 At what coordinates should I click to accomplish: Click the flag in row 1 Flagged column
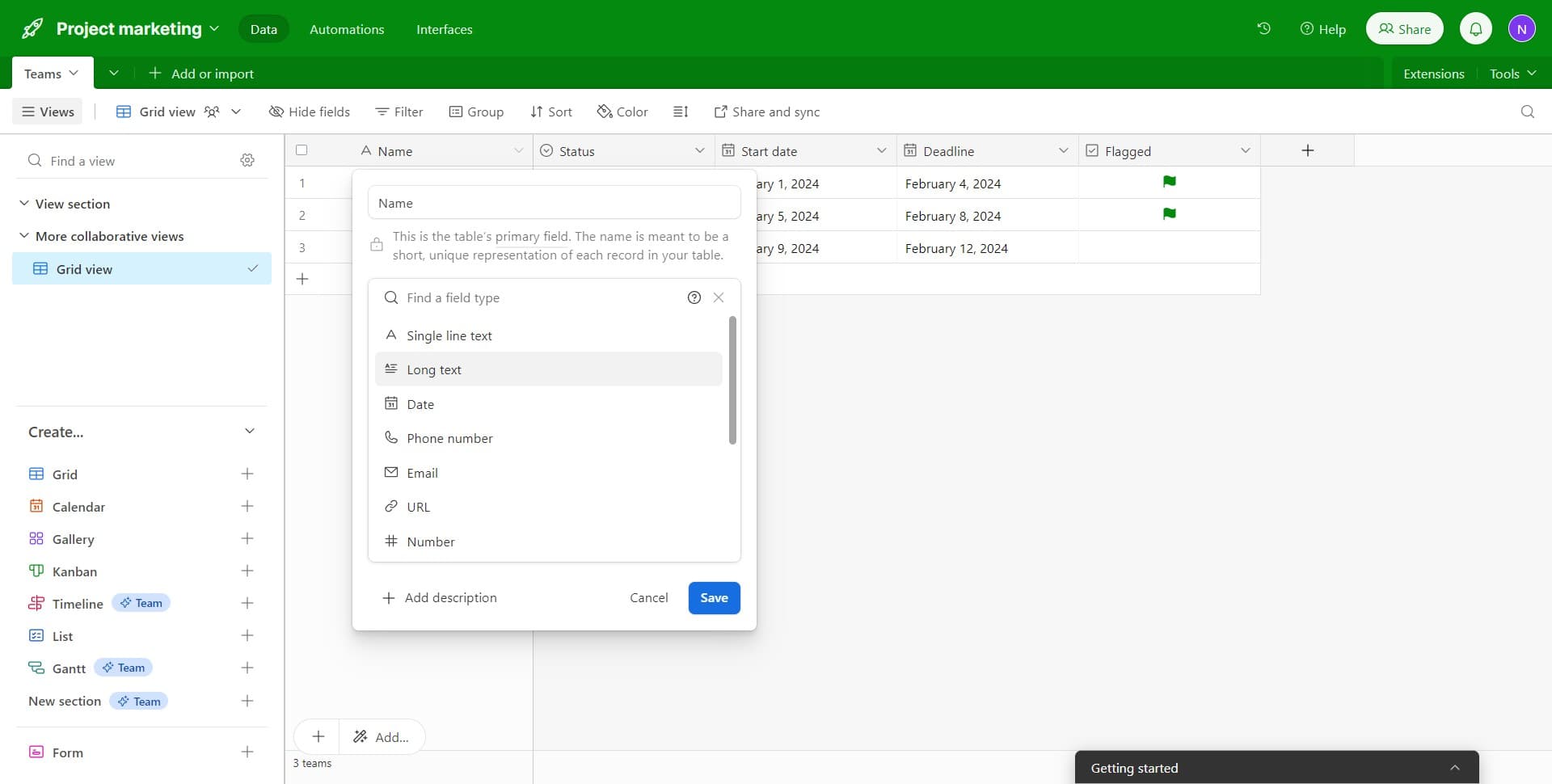tap(1169, 182)
